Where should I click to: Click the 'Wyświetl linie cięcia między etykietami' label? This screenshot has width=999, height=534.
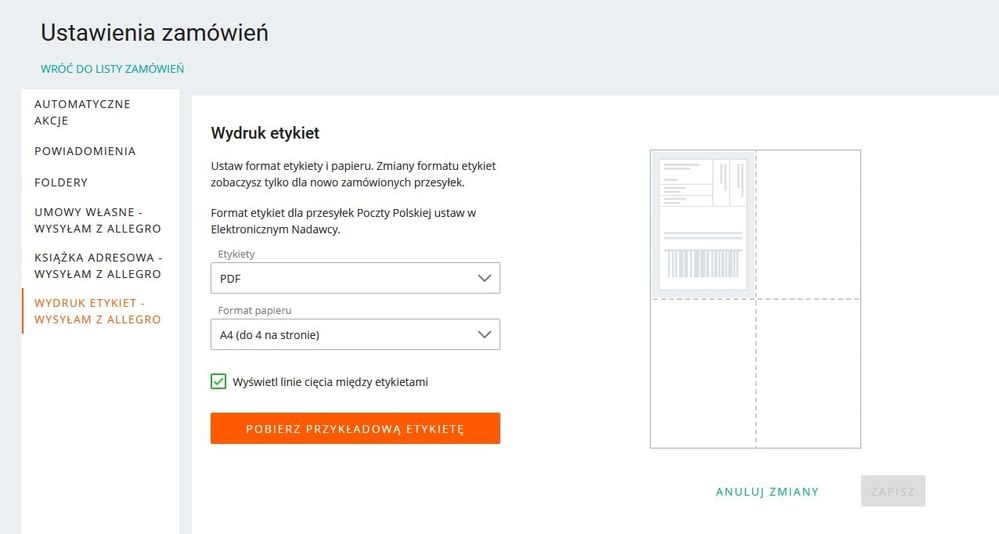(x=330, y=382)
